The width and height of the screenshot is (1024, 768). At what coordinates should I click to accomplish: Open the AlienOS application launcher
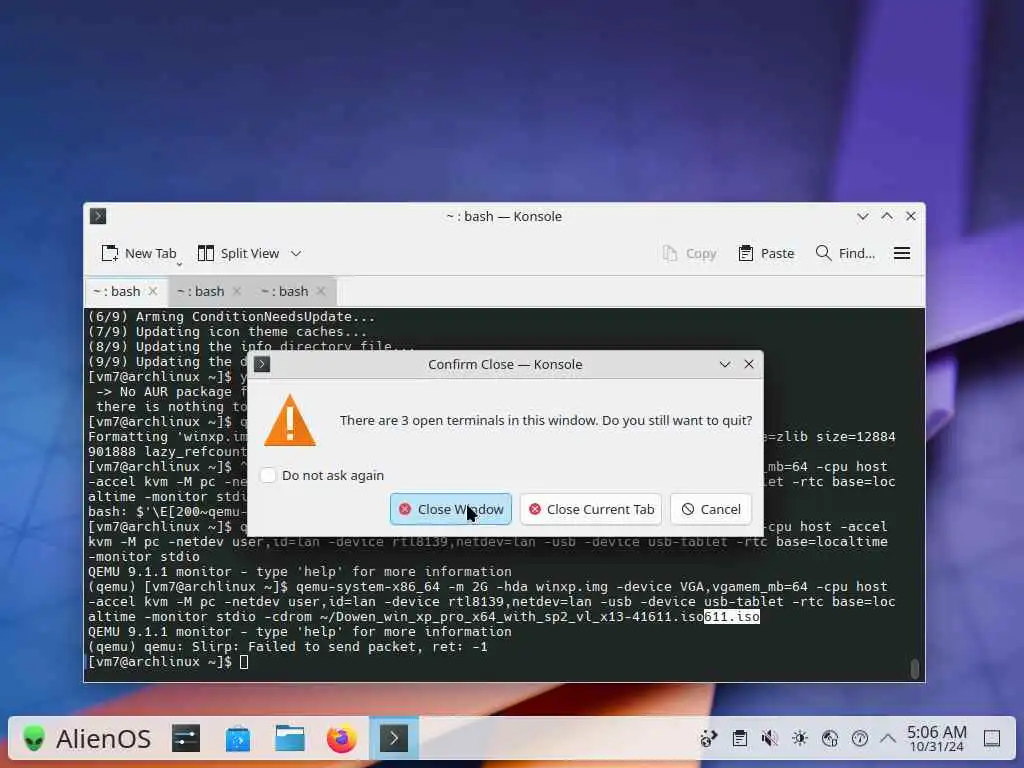click(86, 739)
